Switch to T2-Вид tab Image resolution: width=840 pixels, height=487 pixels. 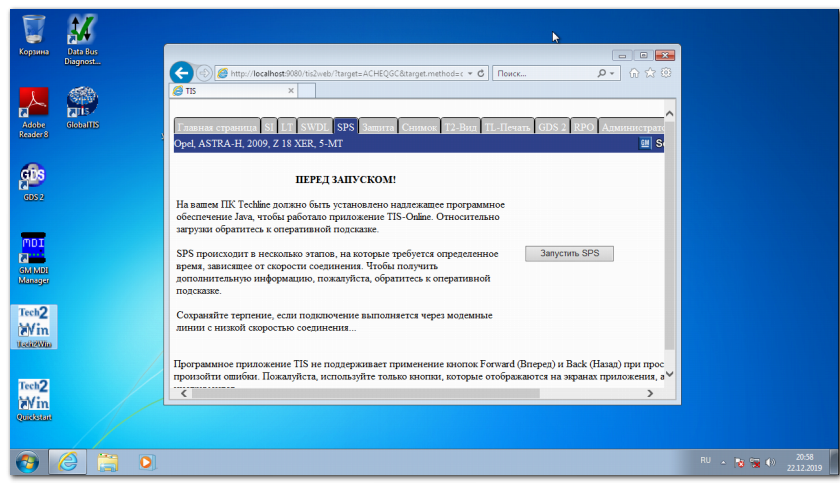(461, 127)
